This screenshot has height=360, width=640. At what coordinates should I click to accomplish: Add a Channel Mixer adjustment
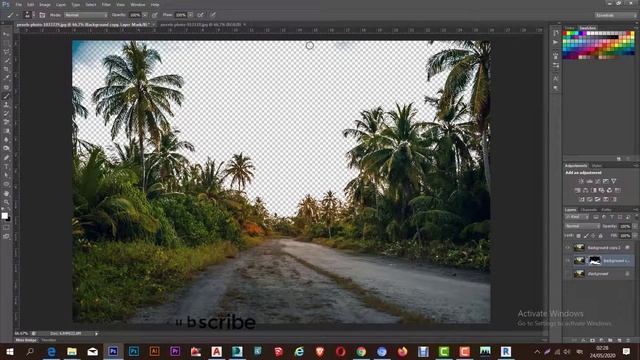click(x=609, y=190)
